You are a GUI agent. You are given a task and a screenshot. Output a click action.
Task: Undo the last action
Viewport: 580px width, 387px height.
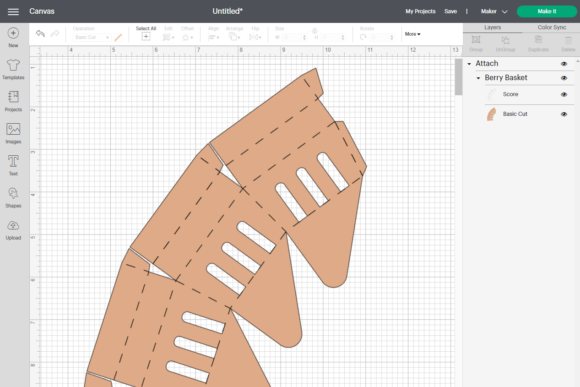coord(40,34)
